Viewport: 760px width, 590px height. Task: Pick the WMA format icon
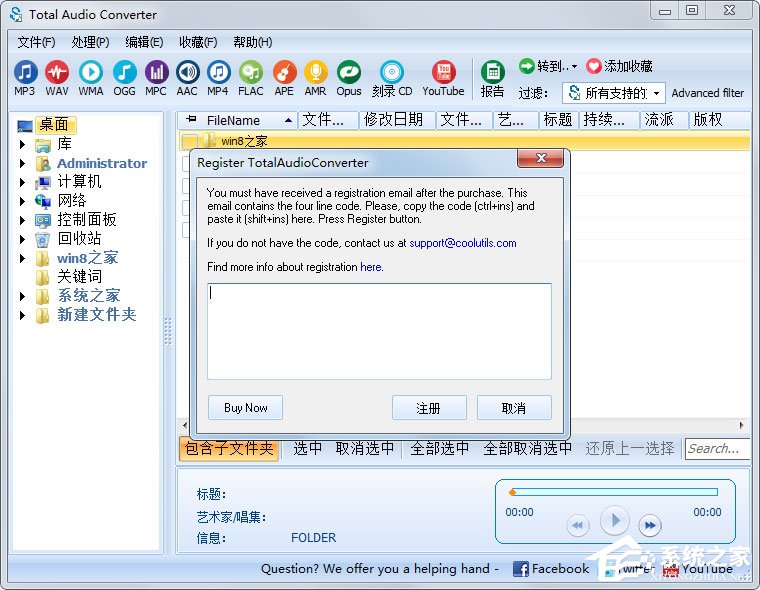(91, 78)
